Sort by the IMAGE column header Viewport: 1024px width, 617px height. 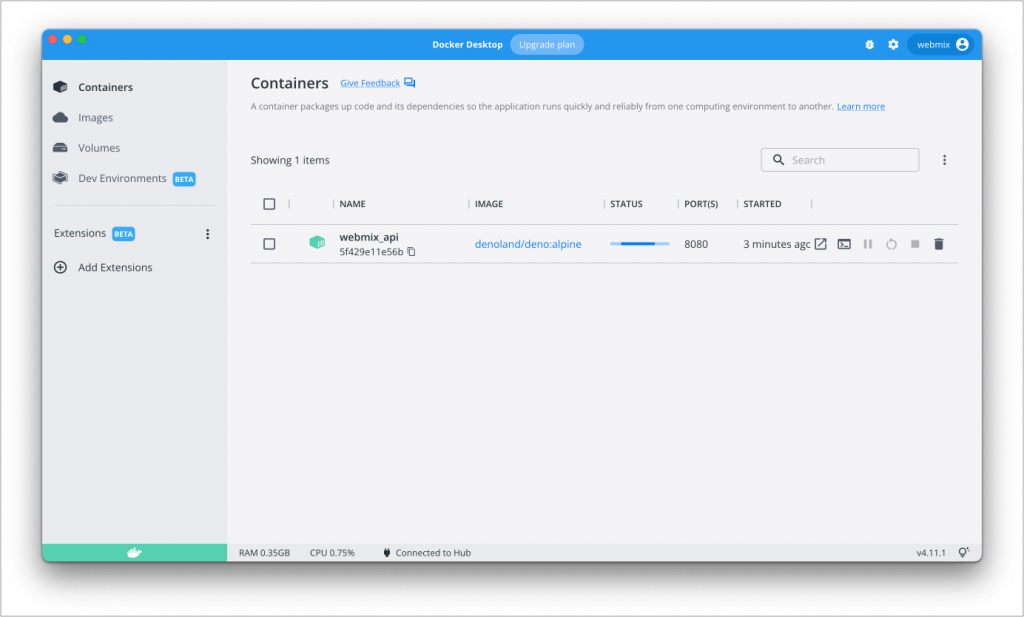[489, 204]
